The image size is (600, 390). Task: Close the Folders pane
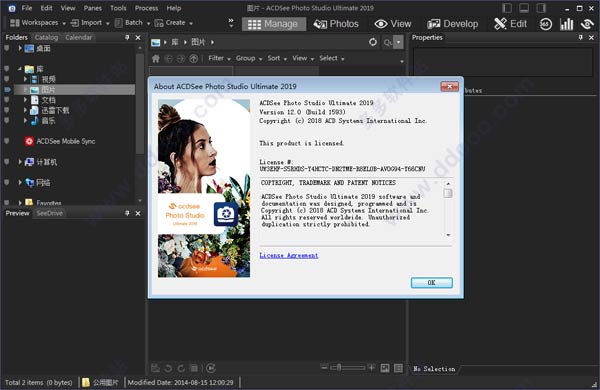[138, 38]
